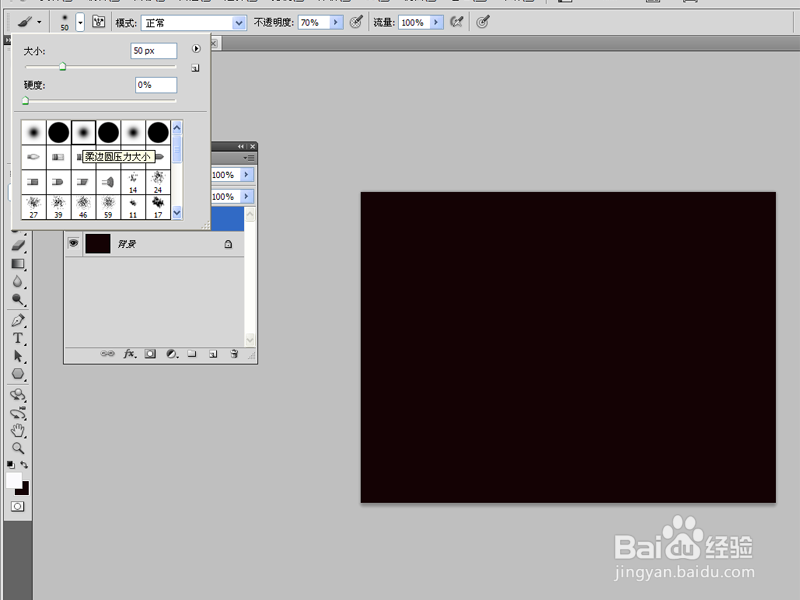Select brush preset numbered 39

(59, 207)
